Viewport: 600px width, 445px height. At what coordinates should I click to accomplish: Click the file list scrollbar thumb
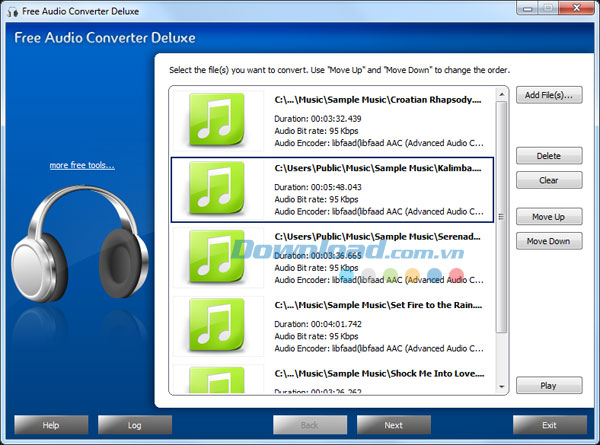tap(502, 217)
